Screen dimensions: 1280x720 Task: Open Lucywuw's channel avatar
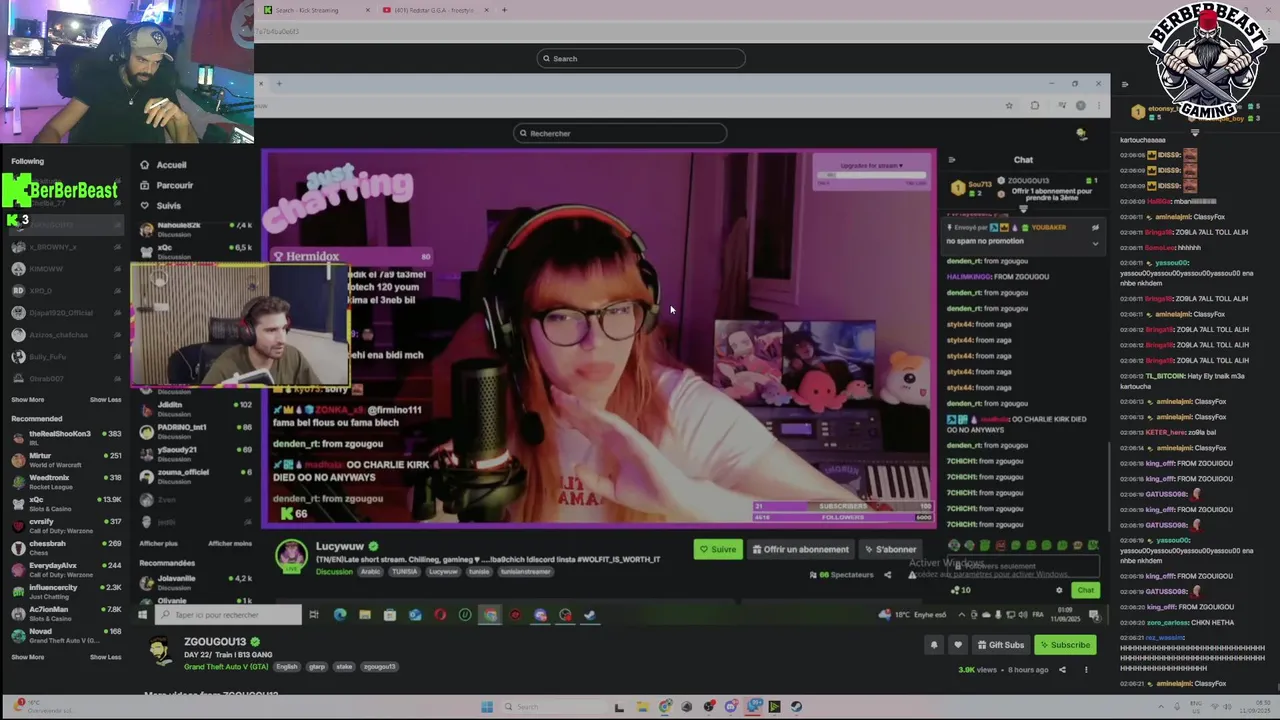pos(291,555)
